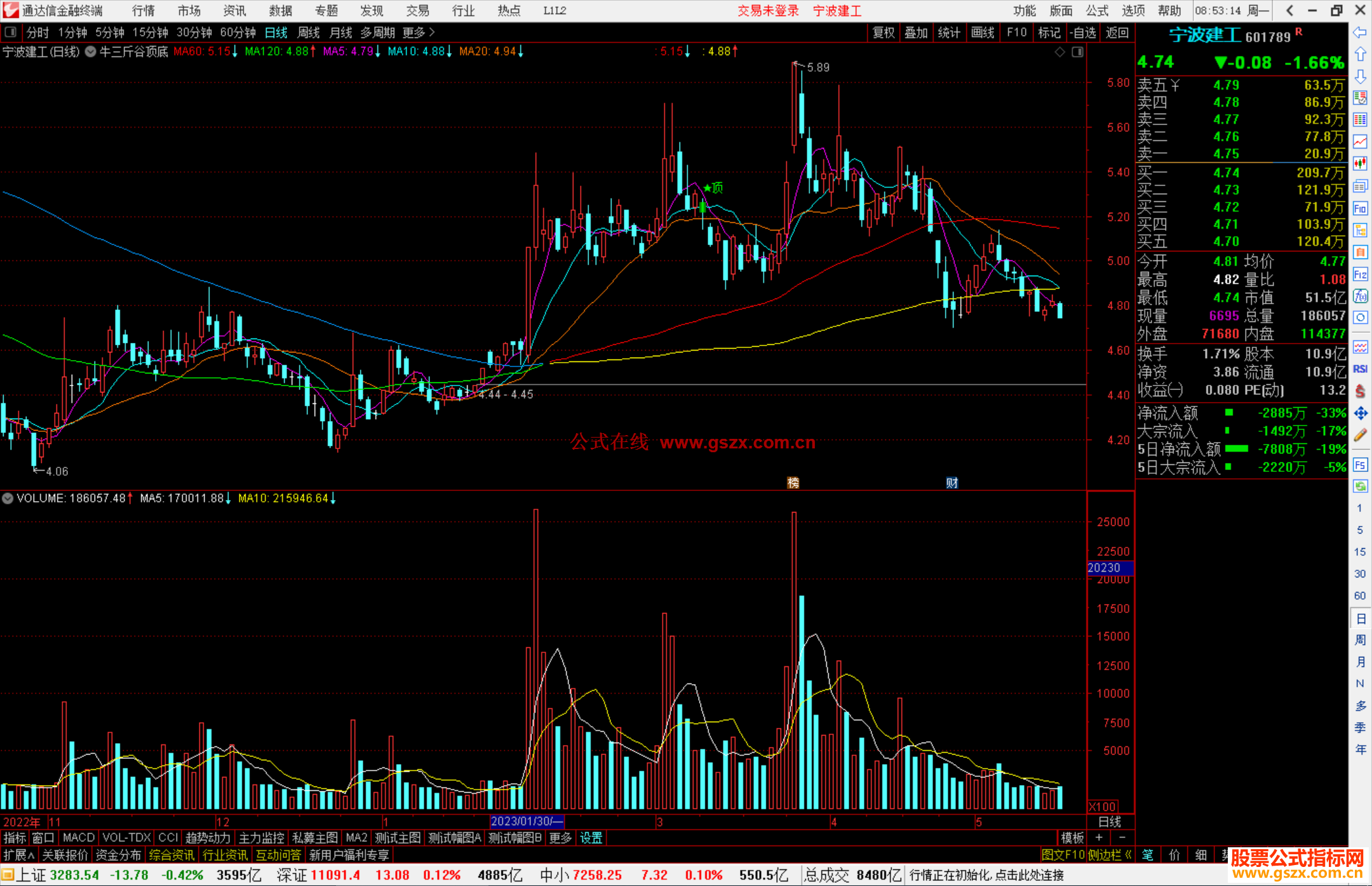Image resolution: width=1372 pixels, height=886 pixels.
Task: Open the 自选 add-to-watchlist dropdown
Action: [x=1082, y=32]
